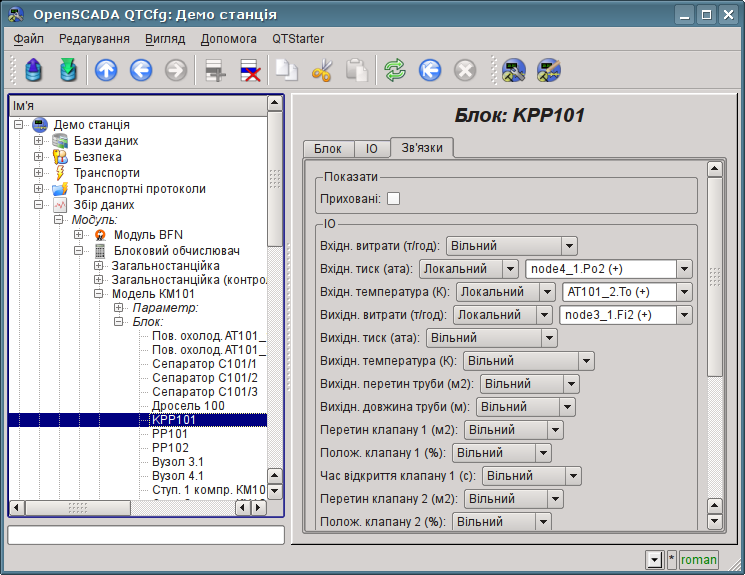Click the scissors cut icon
Viewport: 745px width, 575px height.
click(x=322, y=70)
